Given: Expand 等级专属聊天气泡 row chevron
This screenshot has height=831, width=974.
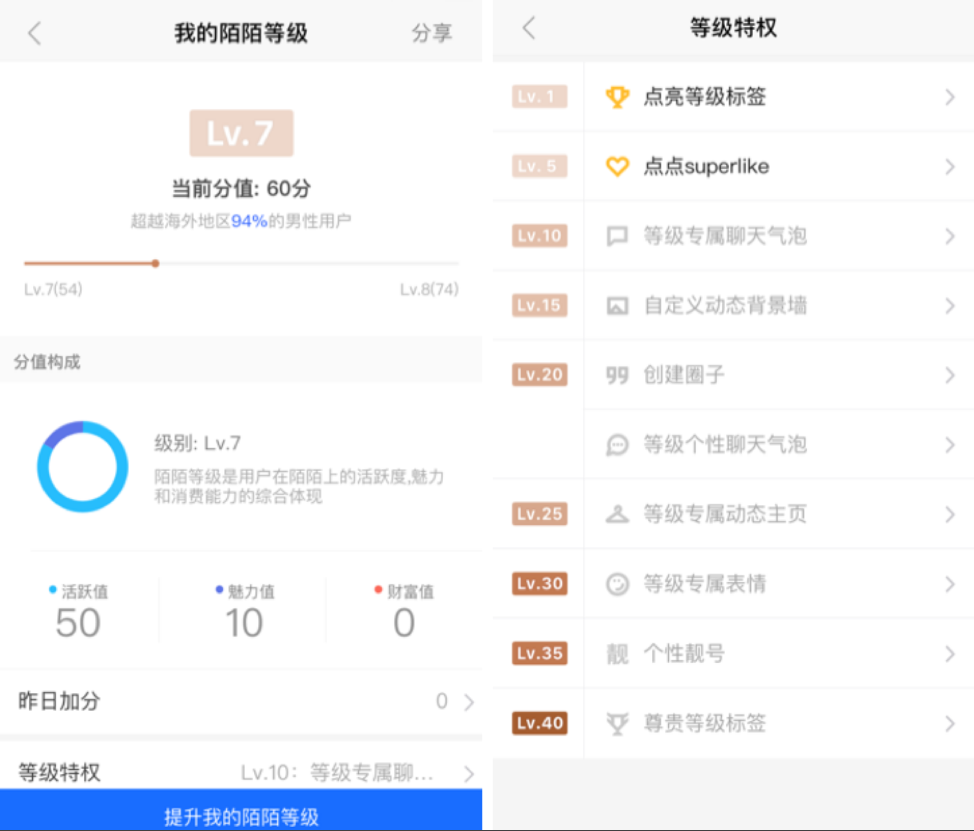Looking at the screenshot, I should pyautogui.click(x=949, y=236).
